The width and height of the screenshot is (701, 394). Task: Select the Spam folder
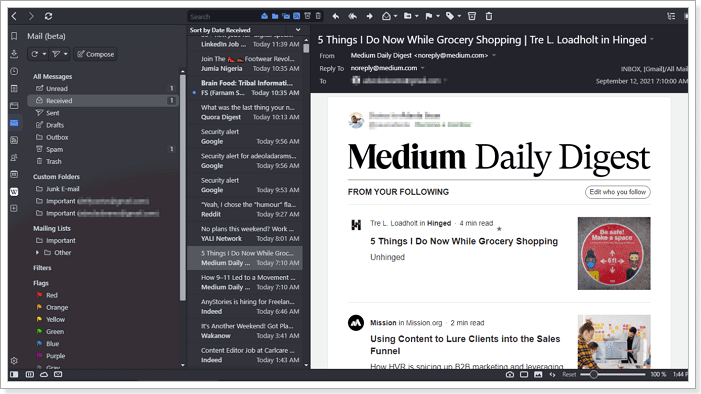tap(104, 149)
